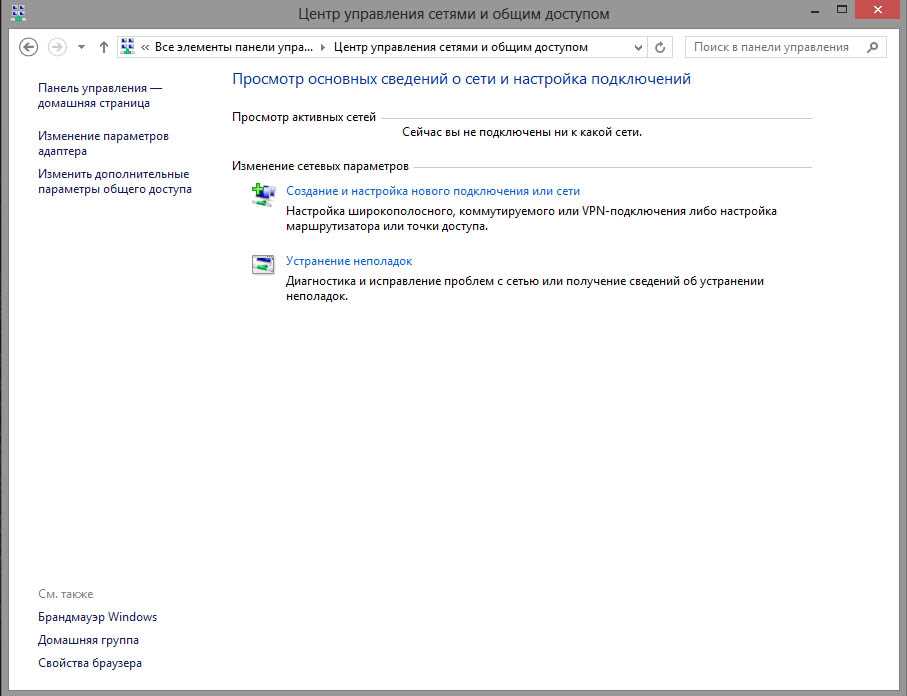Open 'Устранение неполадок' link
Image resolution: width=907 pixels, height=696 pixels.
pos(349,261)
